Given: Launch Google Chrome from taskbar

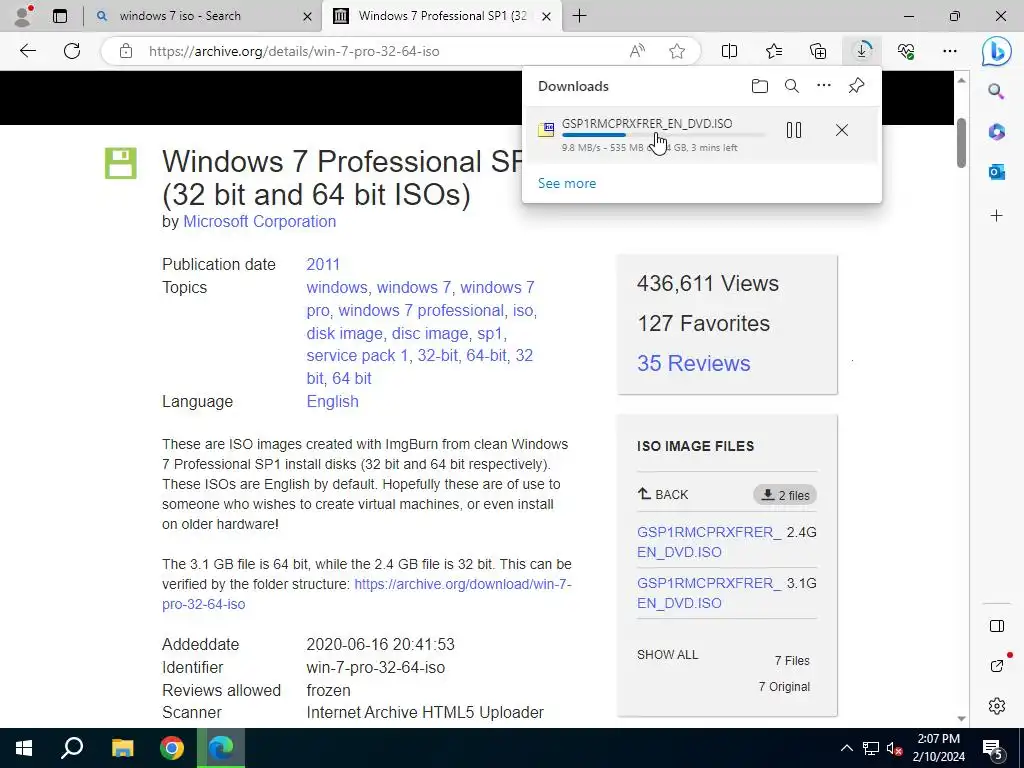Looking at the screenshot, I should [172, 748].
